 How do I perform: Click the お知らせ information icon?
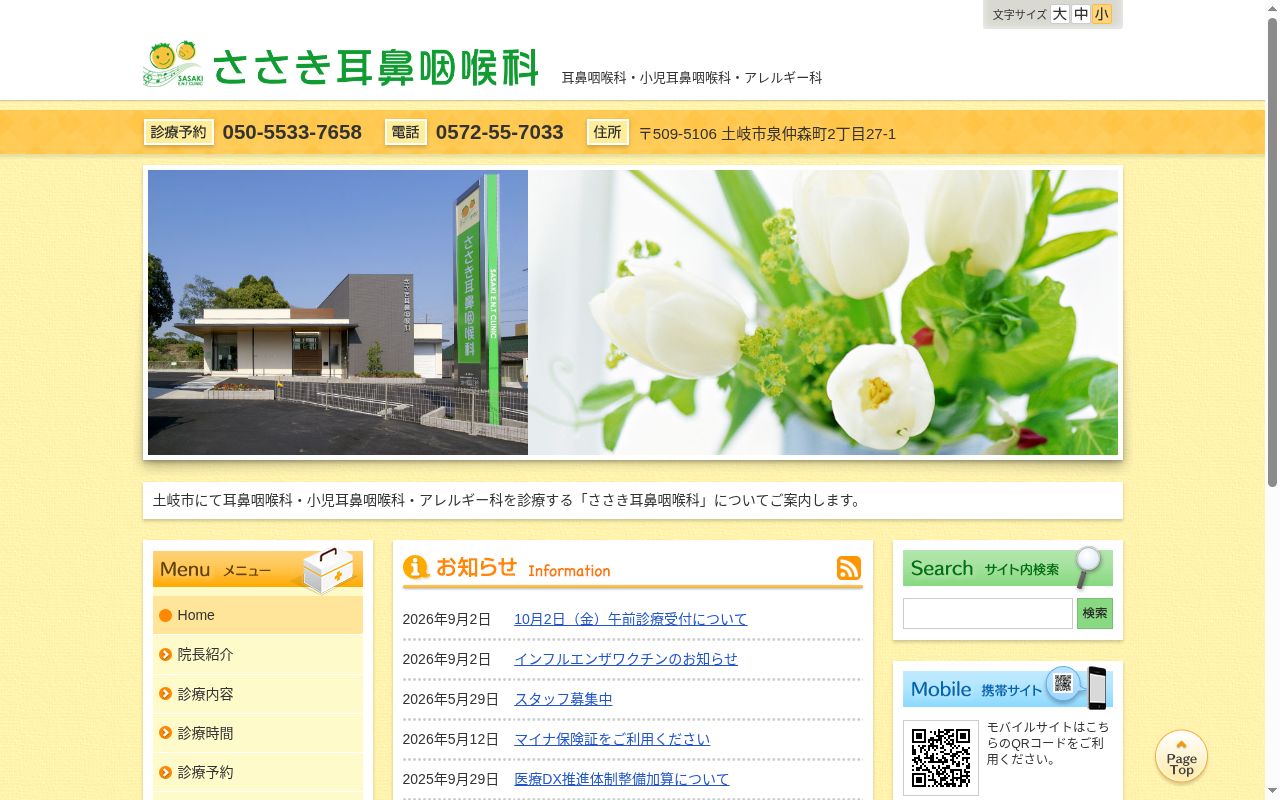(x=416, y=567)
